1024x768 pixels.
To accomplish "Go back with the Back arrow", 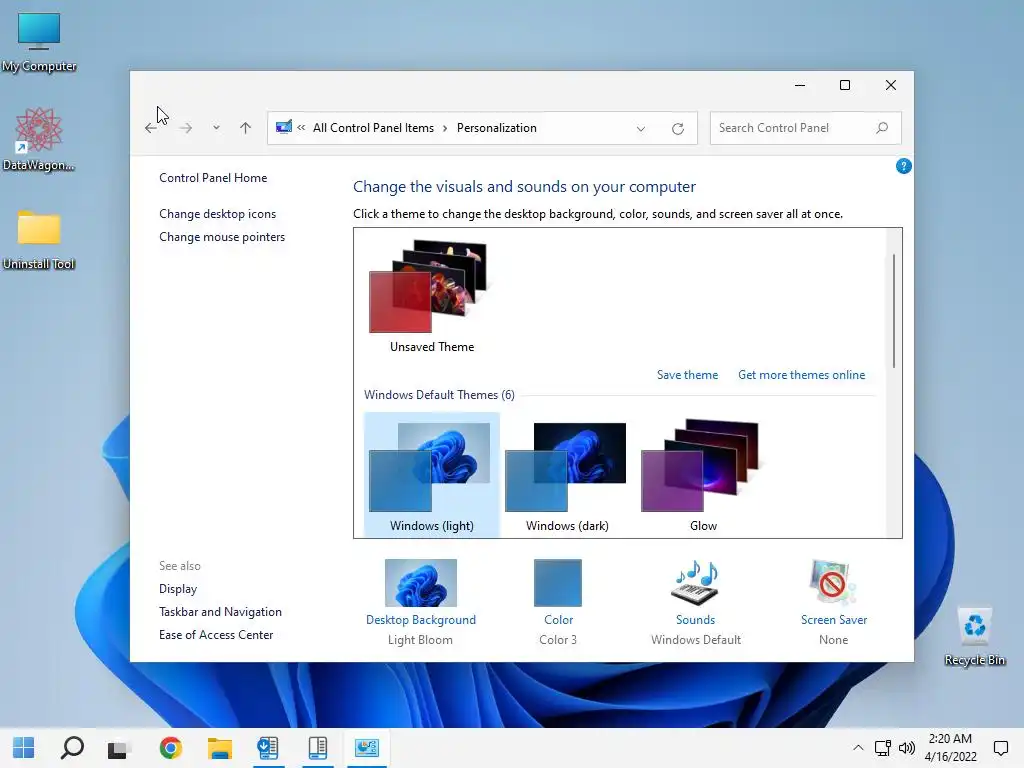I will point(151,128).
